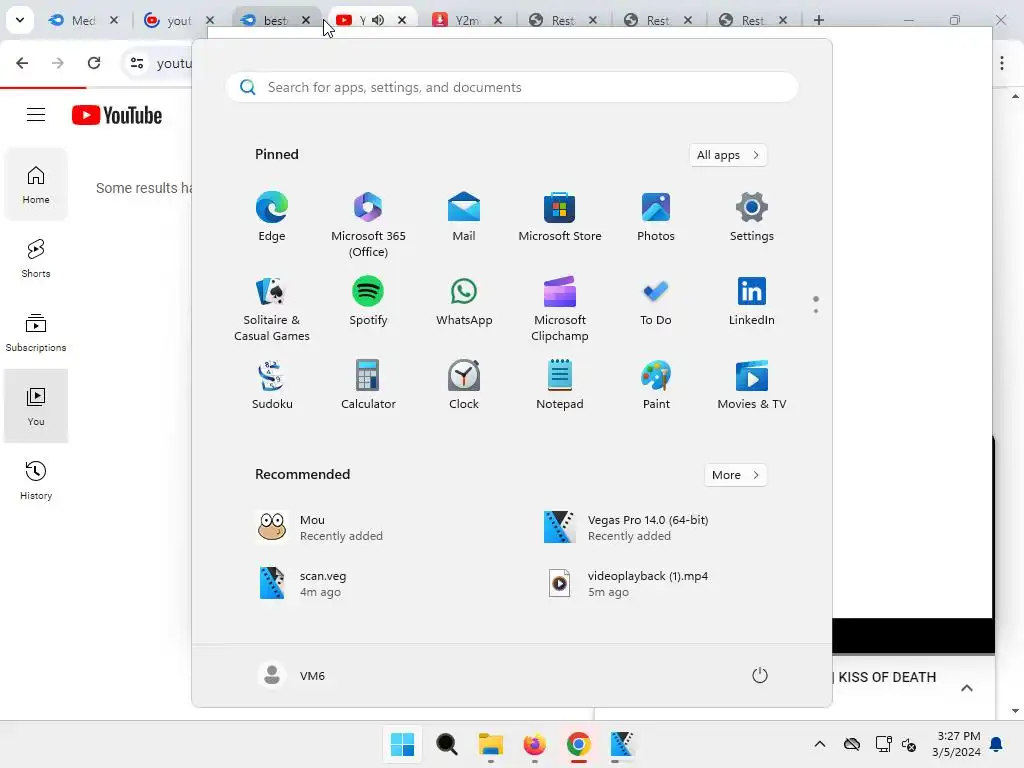Image resolution: width=1024 pixels, height=768 pixels.
Task: Open taskbar Search
Action: pos(447,744)
